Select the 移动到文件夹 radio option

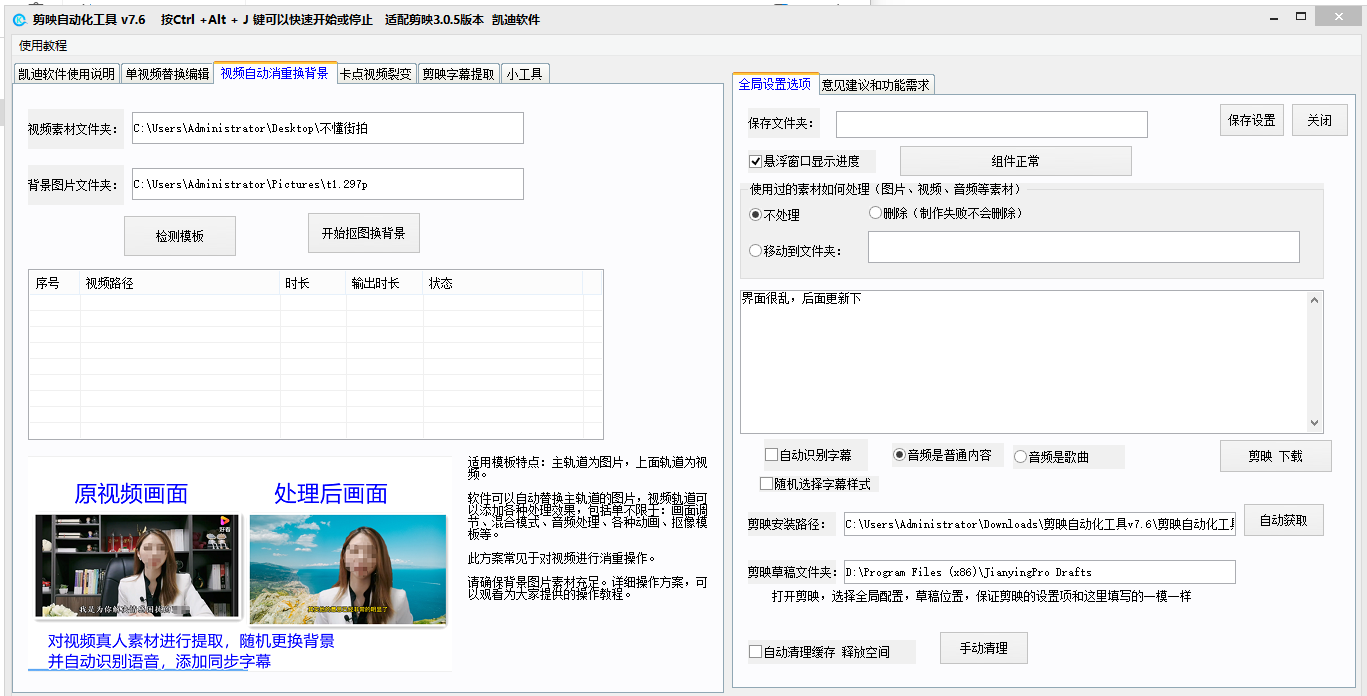[756, 251]
